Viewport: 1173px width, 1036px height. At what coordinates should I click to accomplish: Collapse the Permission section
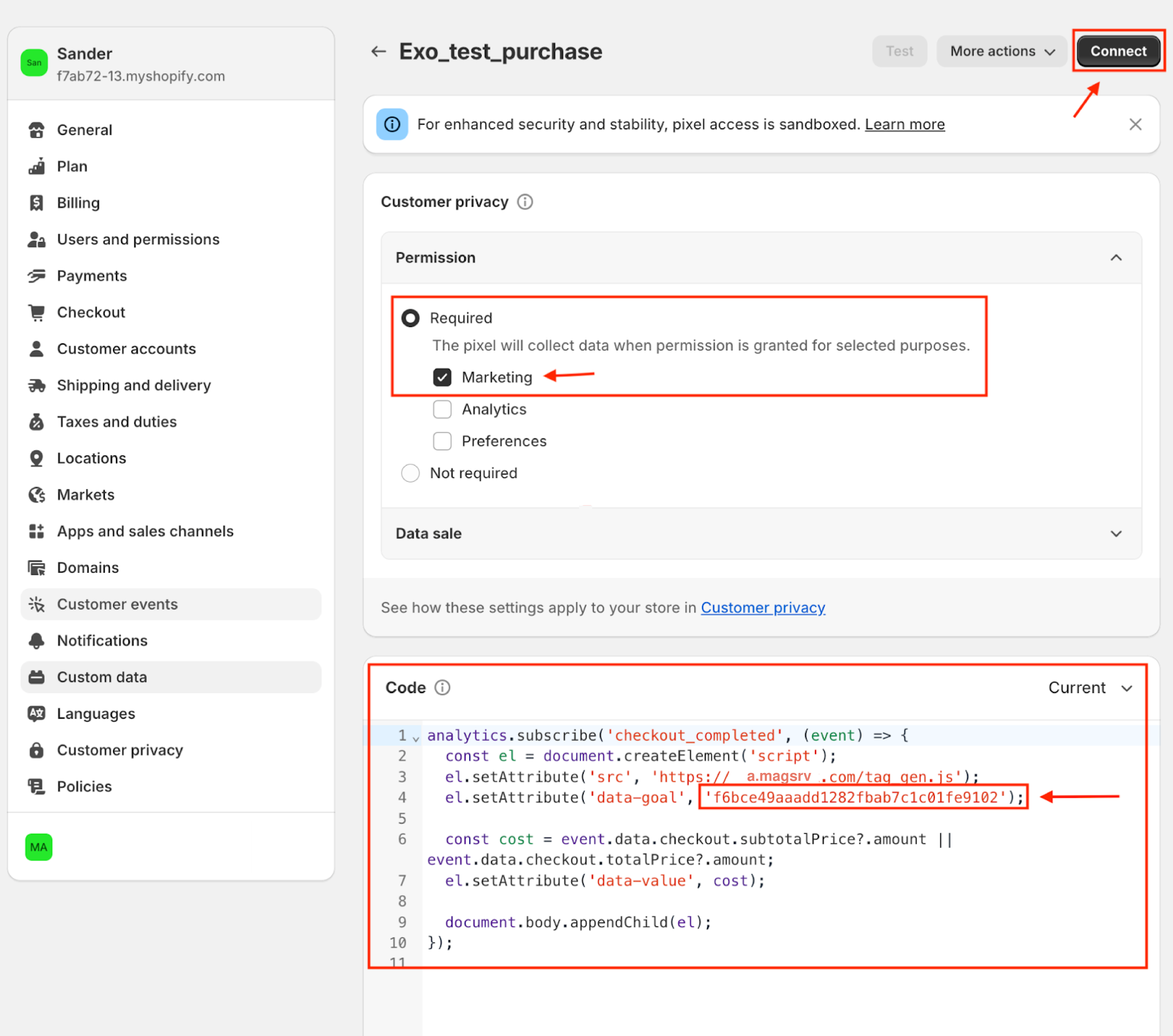tap(1116, 258)
